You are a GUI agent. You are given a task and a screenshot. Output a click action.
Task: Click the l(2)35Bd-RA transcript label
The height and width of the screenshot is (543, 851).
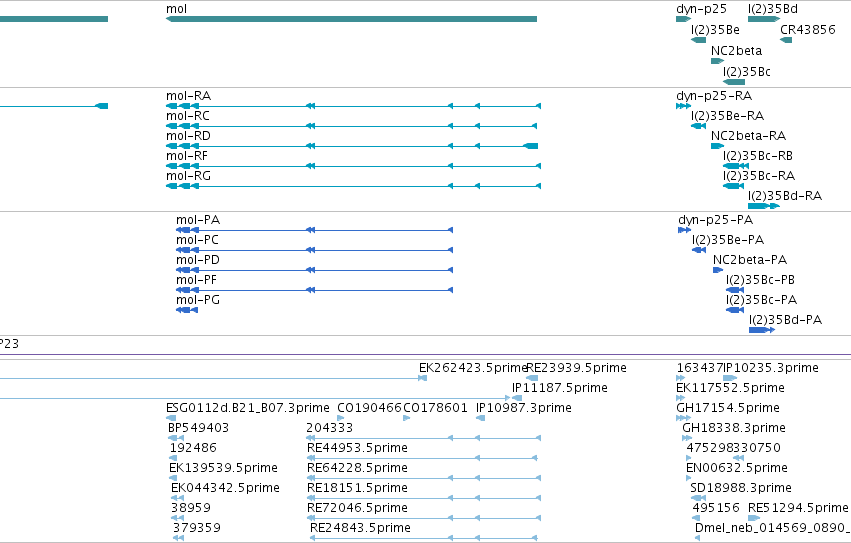point(785,197)
